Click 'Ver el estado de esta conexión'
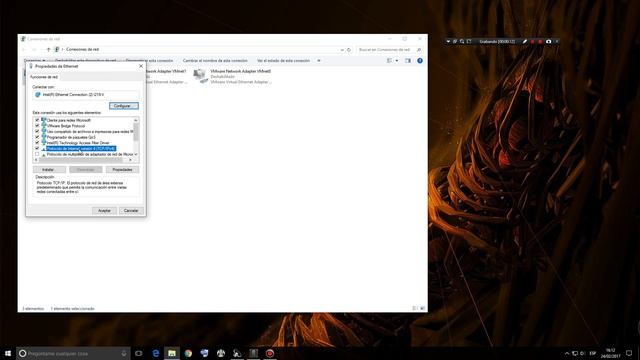 point(283,60)
